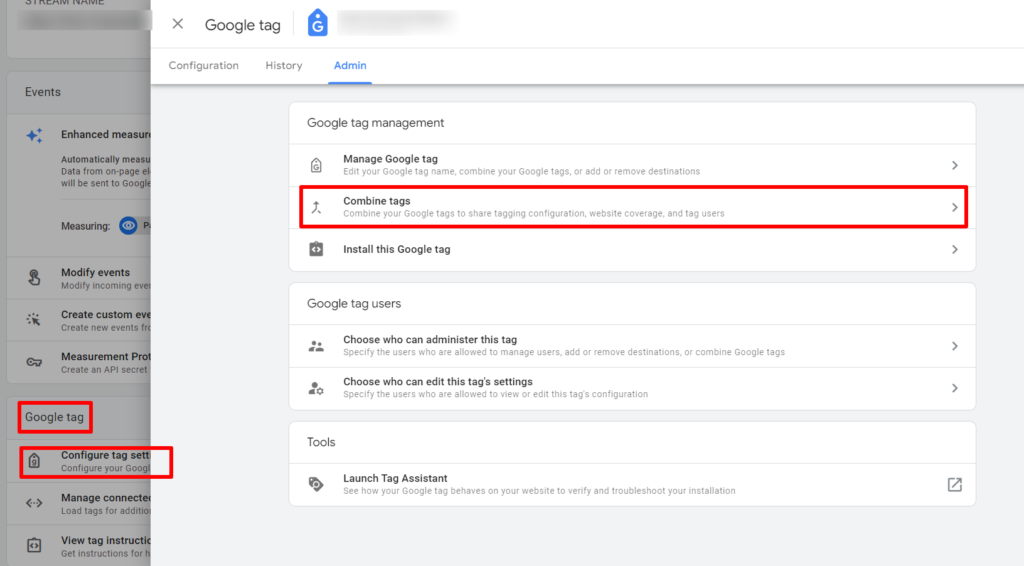Viewport: 1024px width, 566px height.
Task: Click the Modify events hand icon
Action: [34, 277]
